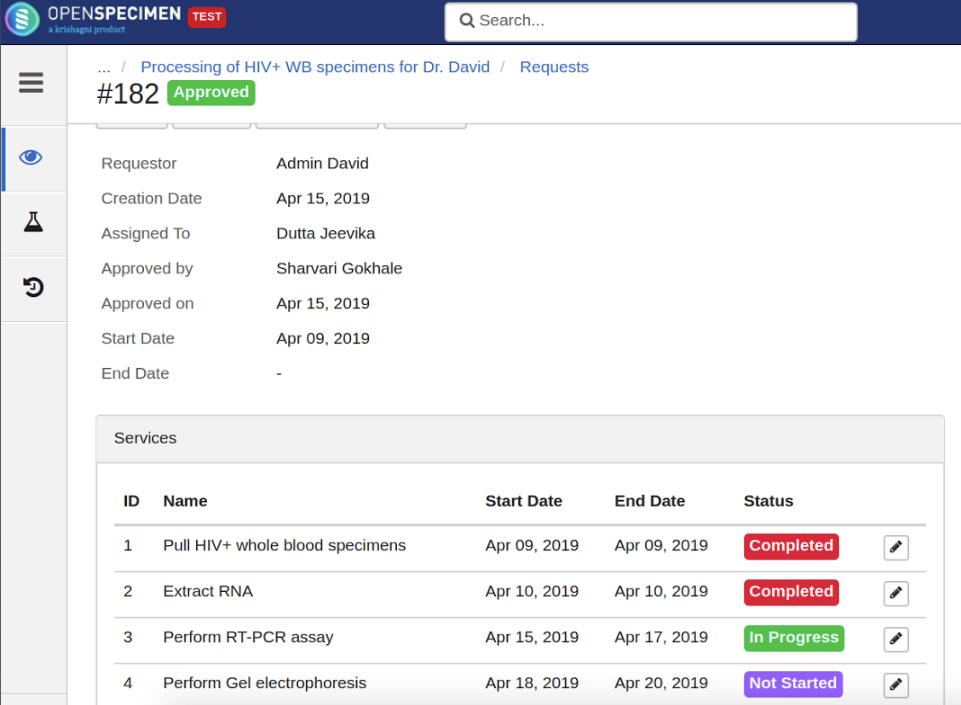This screenshot has height=705, width=961.
Task: Click the Approved status badge
Action: (211, 93)
